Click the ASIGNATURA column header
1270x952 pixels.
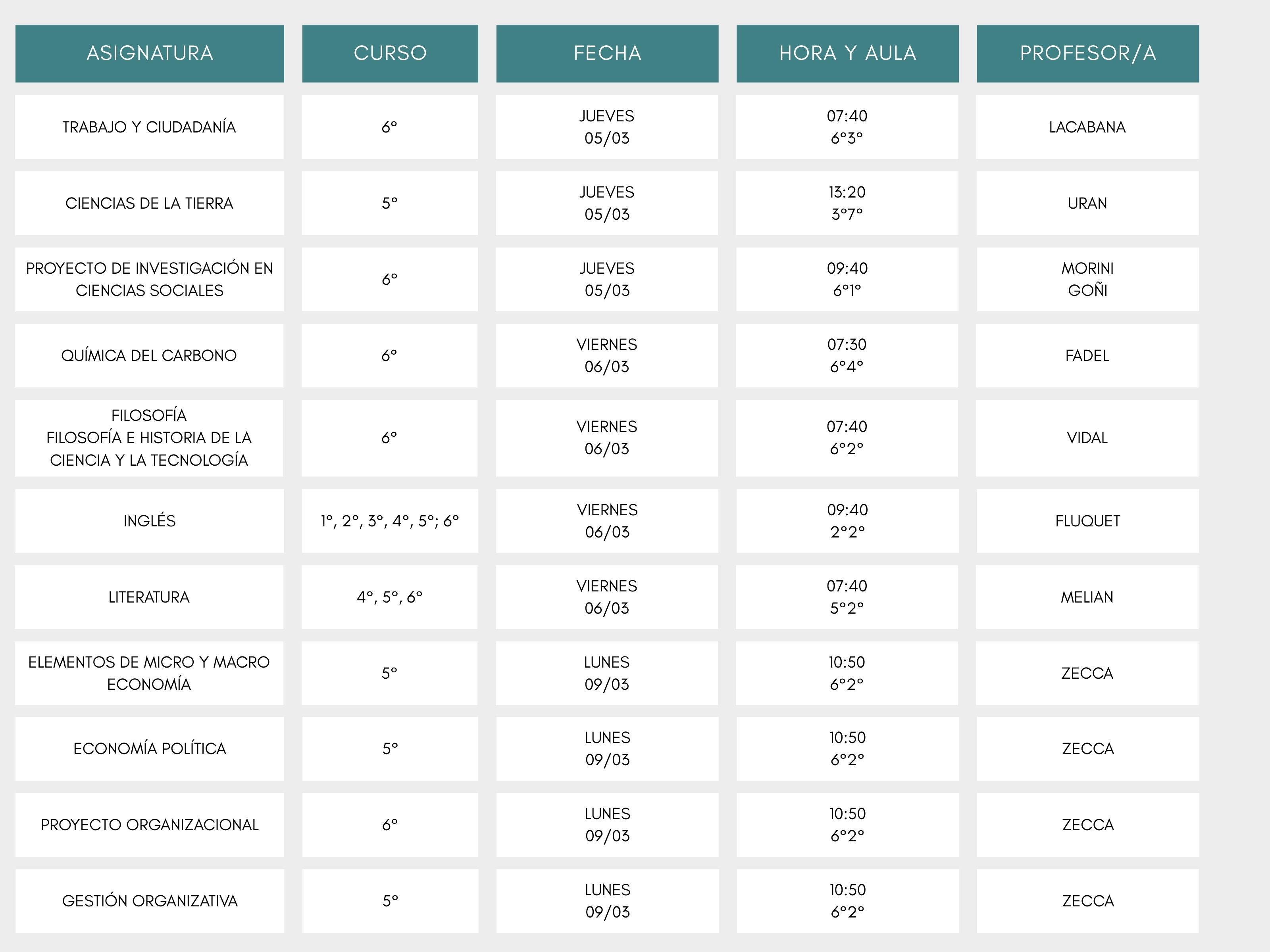149,54
